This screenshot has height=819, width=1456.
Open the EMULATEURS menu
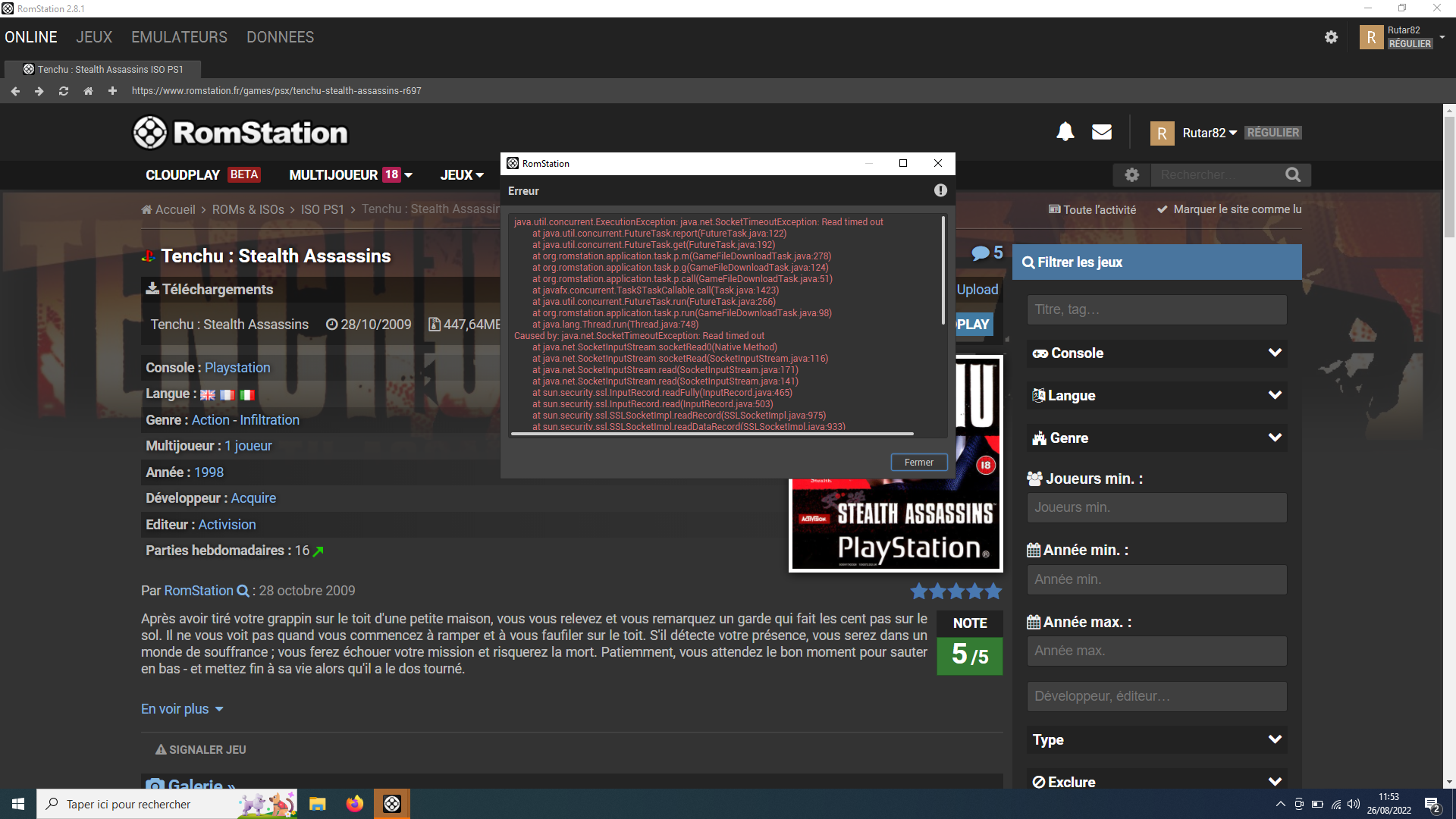(179, 37)
